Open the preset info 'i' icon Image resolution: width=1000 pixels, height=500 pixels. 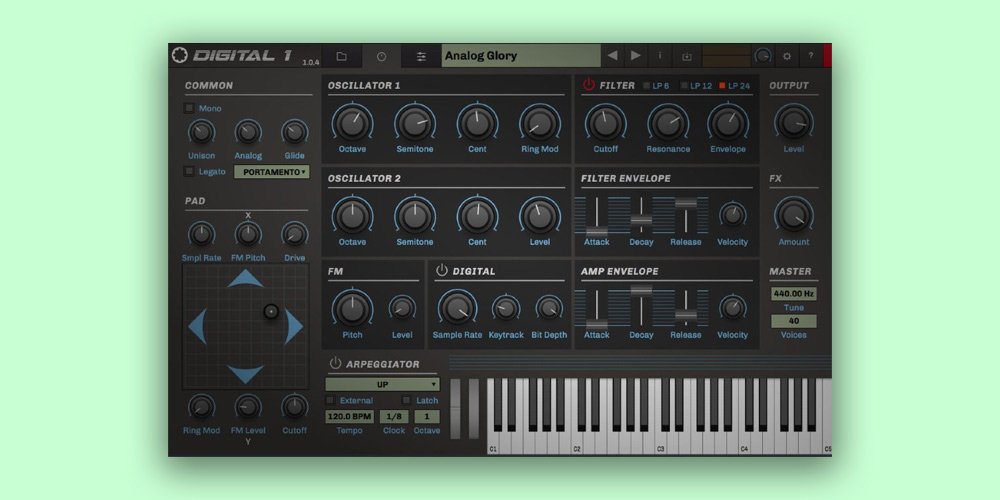point(659,55)
